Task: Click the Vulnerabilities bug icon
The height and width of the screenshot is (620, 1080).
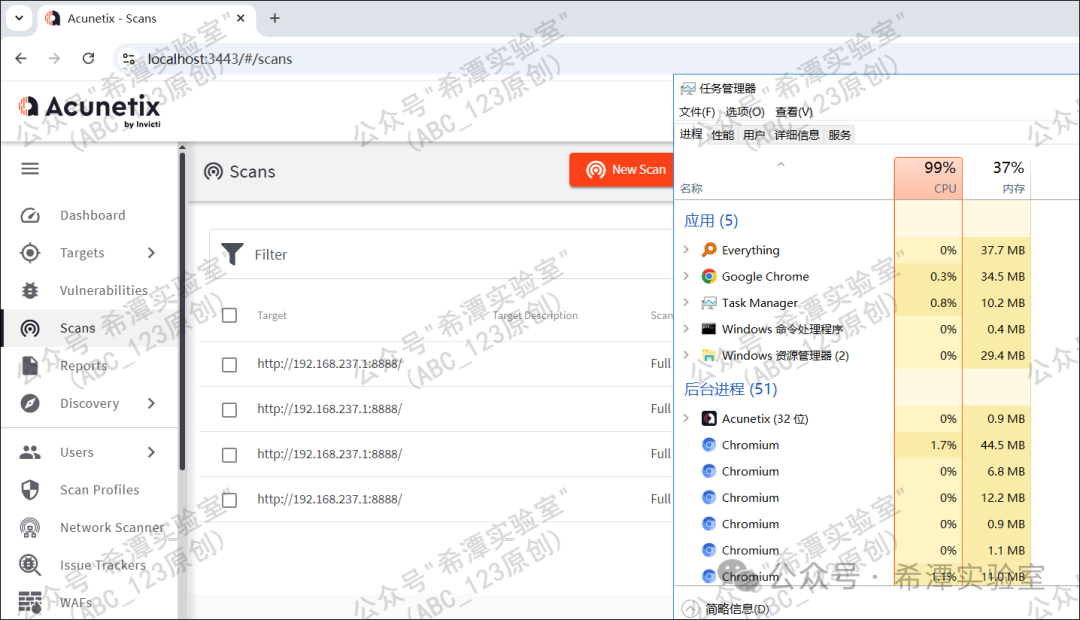Action: [x=30, y=291]
